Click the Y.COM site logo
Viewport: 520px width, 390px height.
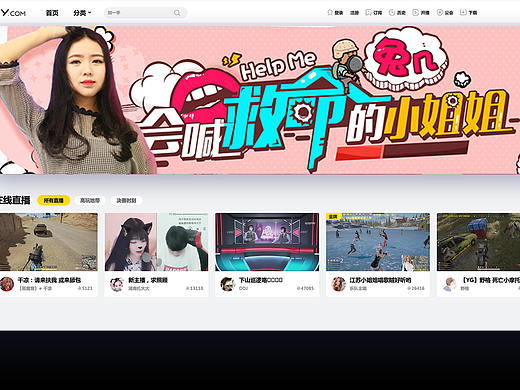click(x=13, y=13)
